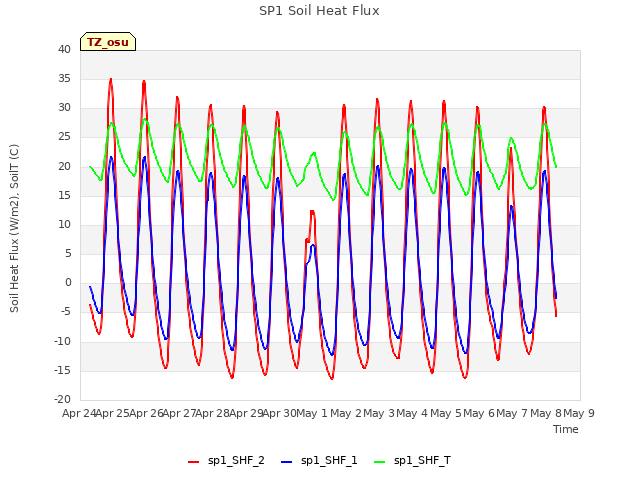640x480 pixels.
Task: Select the sp1_SHF_2 legend label
Action: click(x=236, y=461)
